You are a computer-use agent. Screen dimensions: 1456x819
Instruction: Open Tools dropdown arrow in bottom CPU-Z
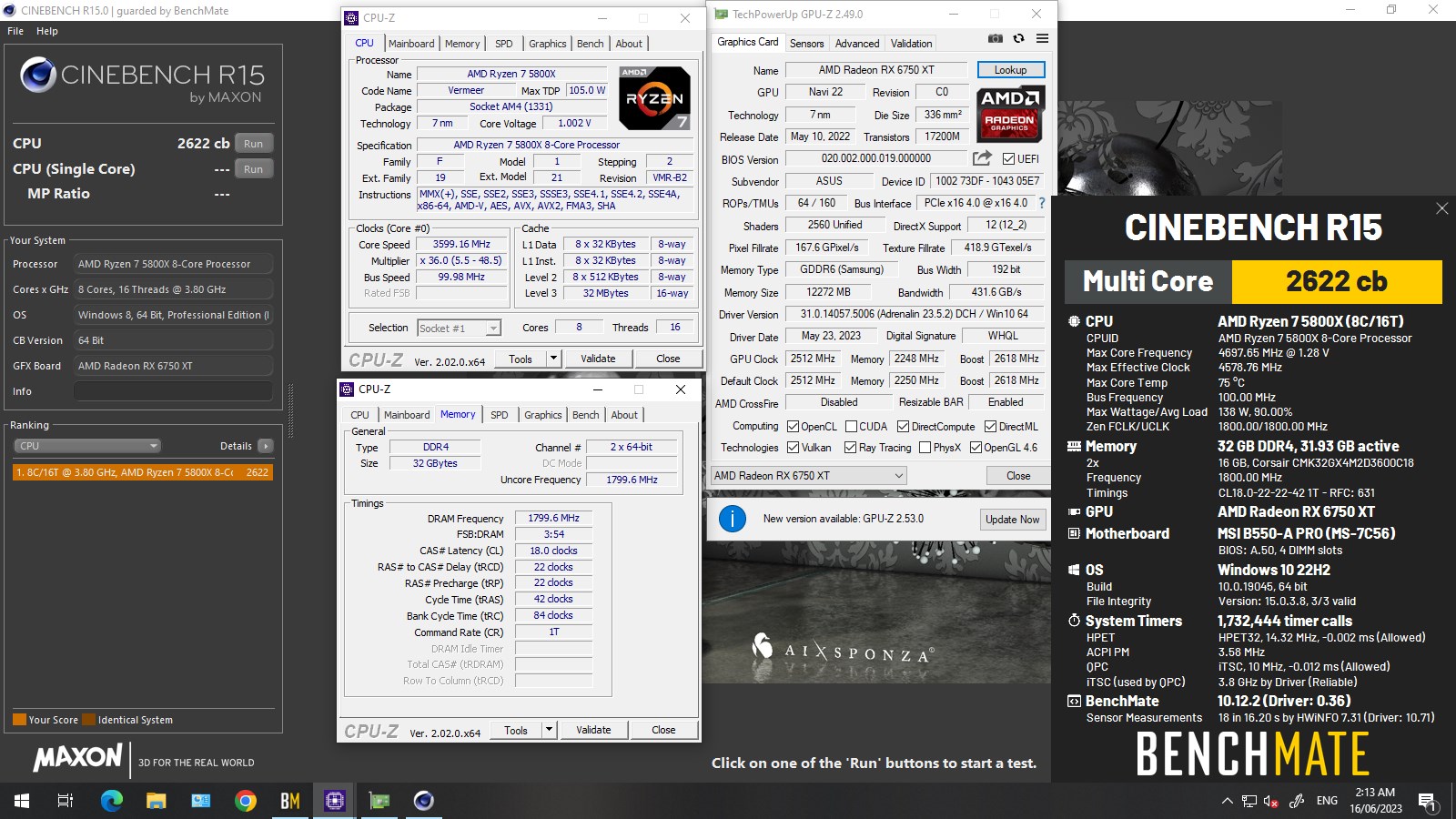tap(548, 730)
